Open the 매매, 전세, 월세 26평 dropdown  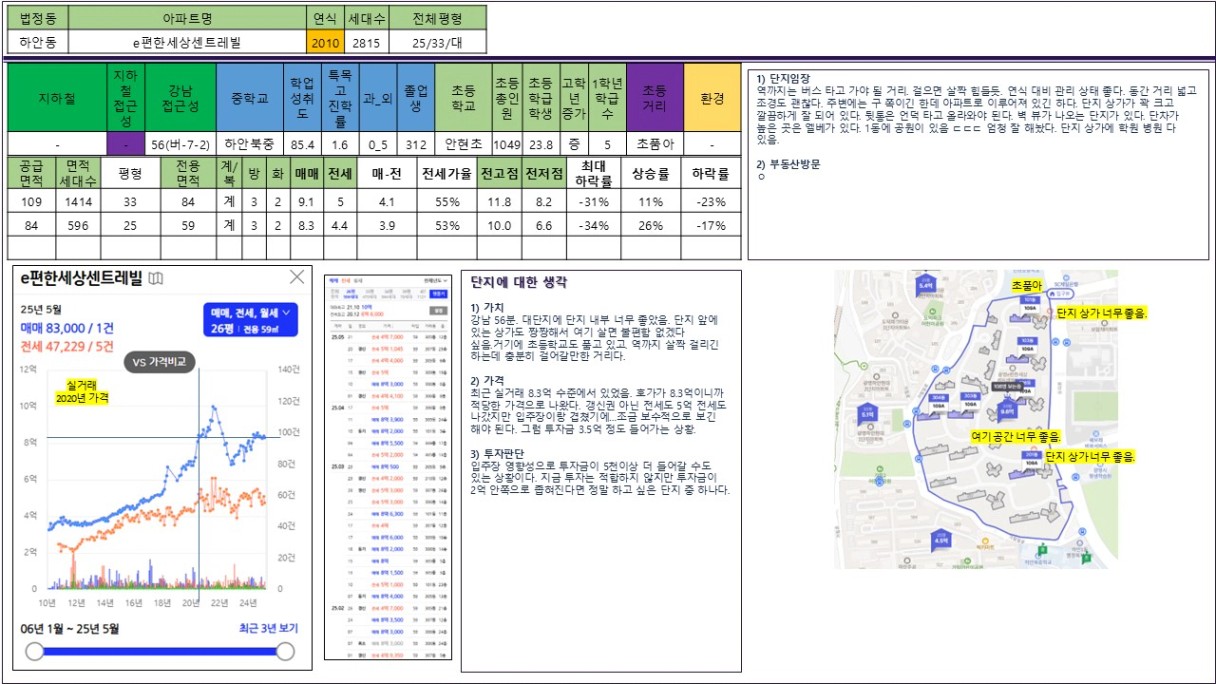[x=249, y=322]
